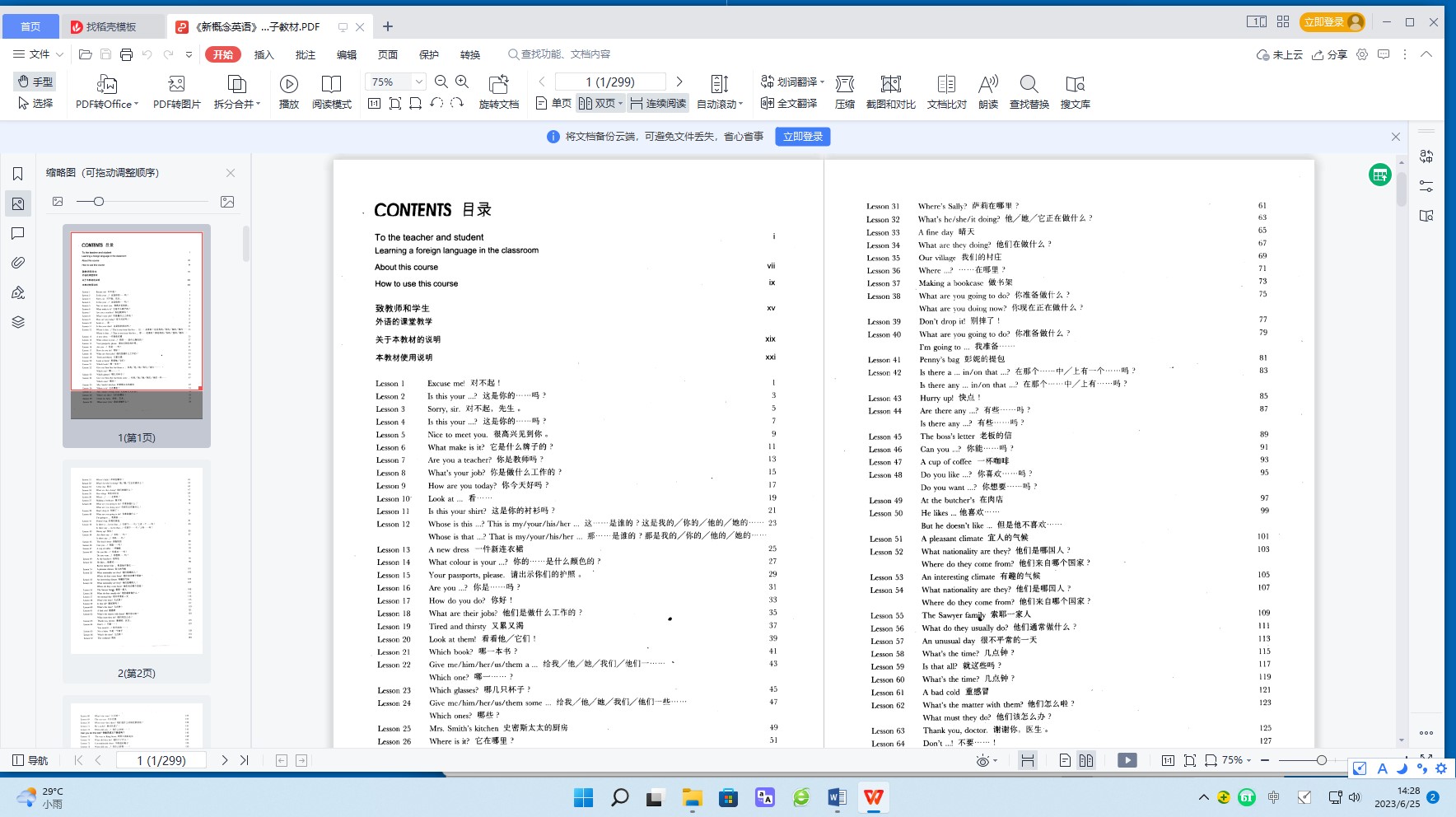Activate the 手型 hand tool
This screenshot has width=1456, height=817.
(35, 82)
